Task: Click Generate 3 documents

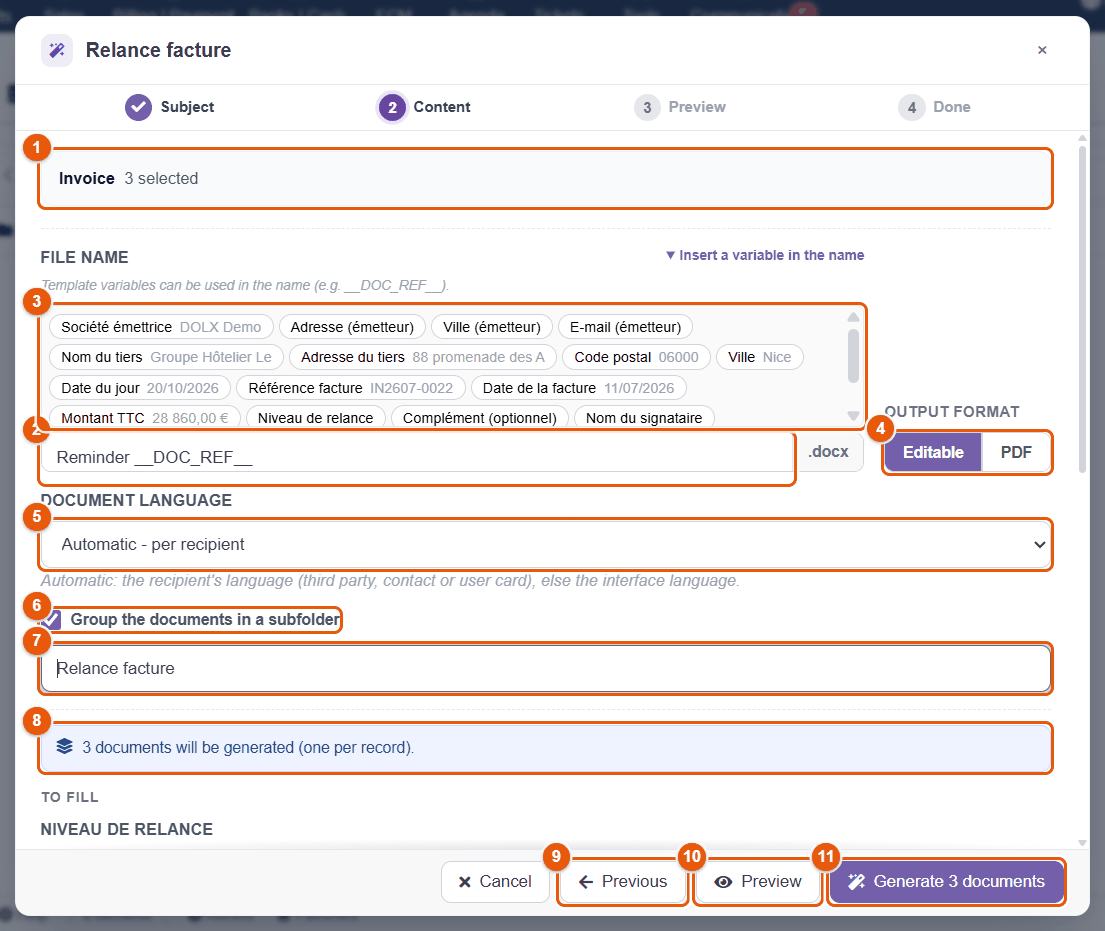Action: (x=946, y=882)
